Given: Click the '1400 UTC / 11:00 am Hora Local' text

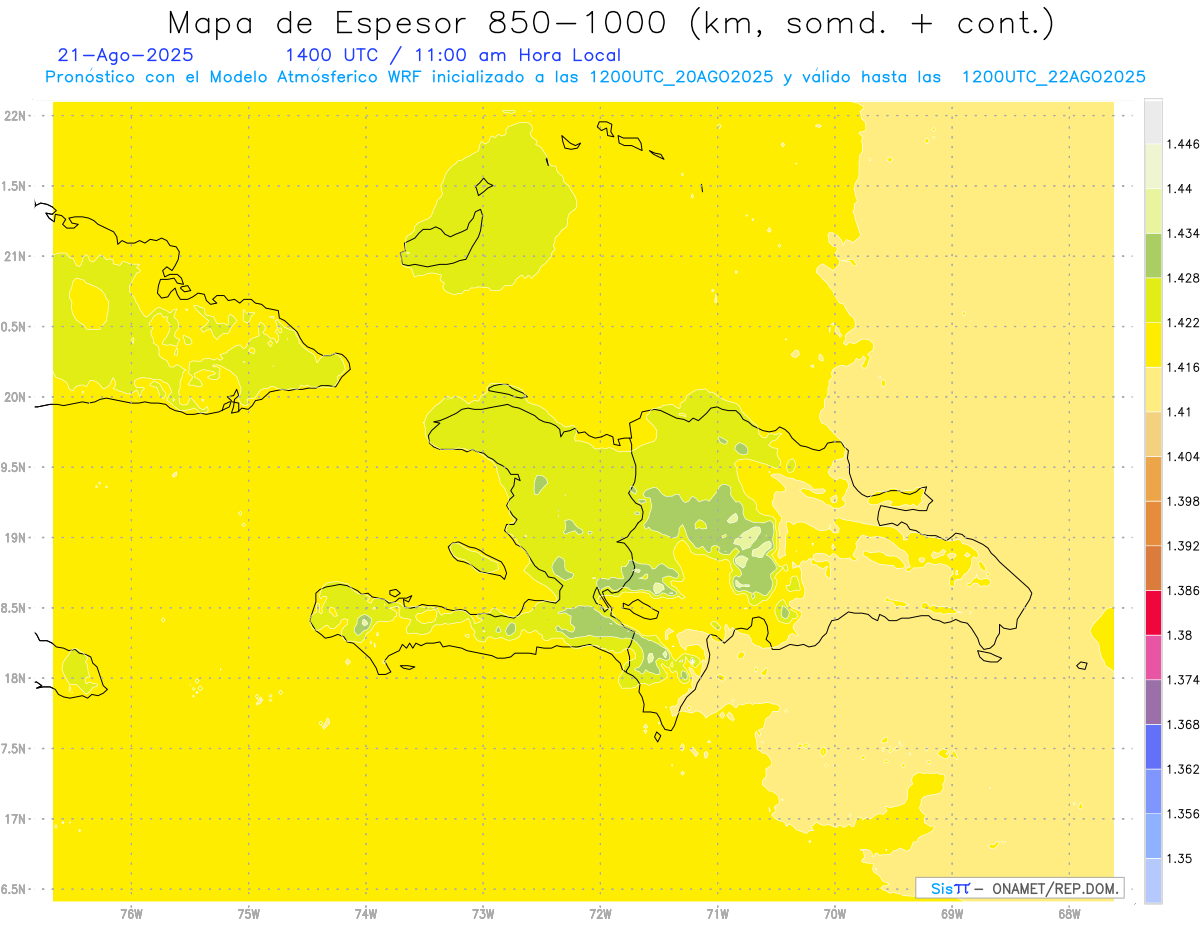Looking at the screenshot, I should (453, 56).
